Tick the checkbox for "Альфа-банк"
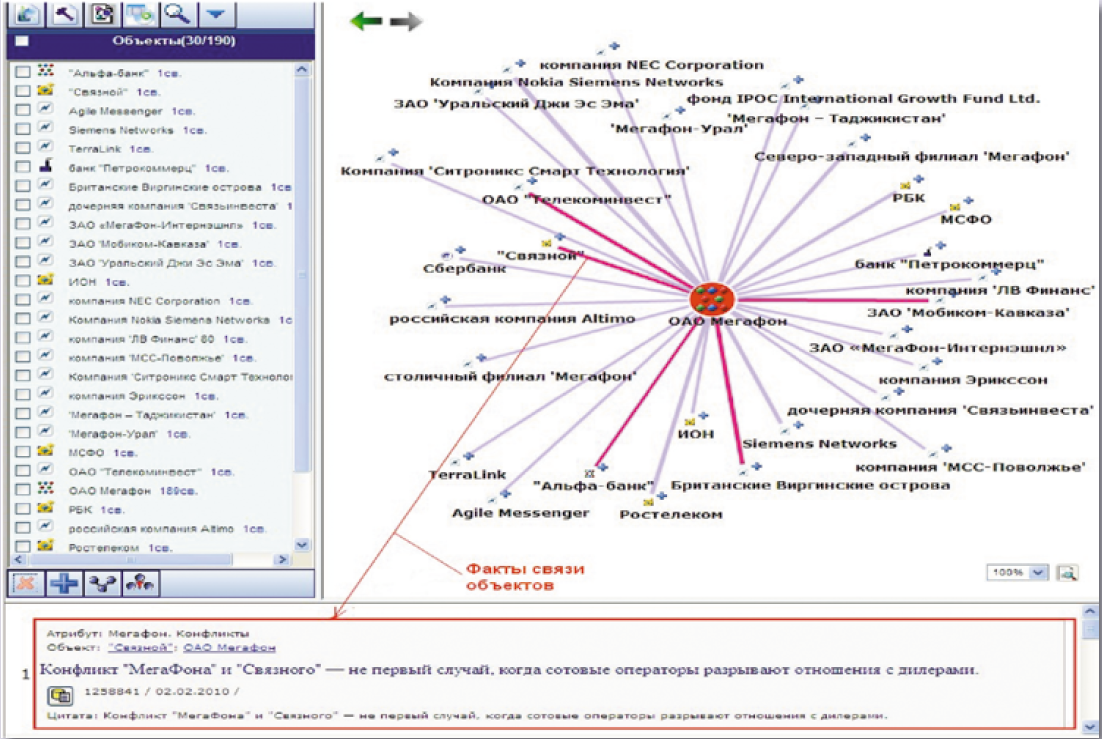The image size is (1102, 739). (23, 72)
